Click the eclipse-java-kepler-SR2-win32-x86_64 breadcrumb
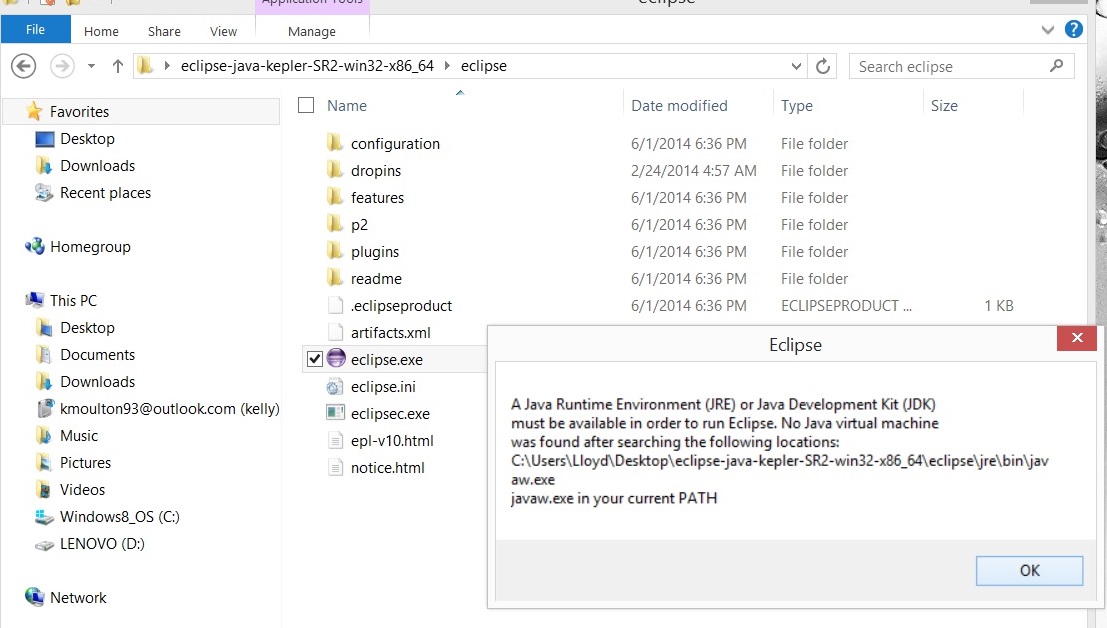 pyautogui.click(x=307, y=66)
